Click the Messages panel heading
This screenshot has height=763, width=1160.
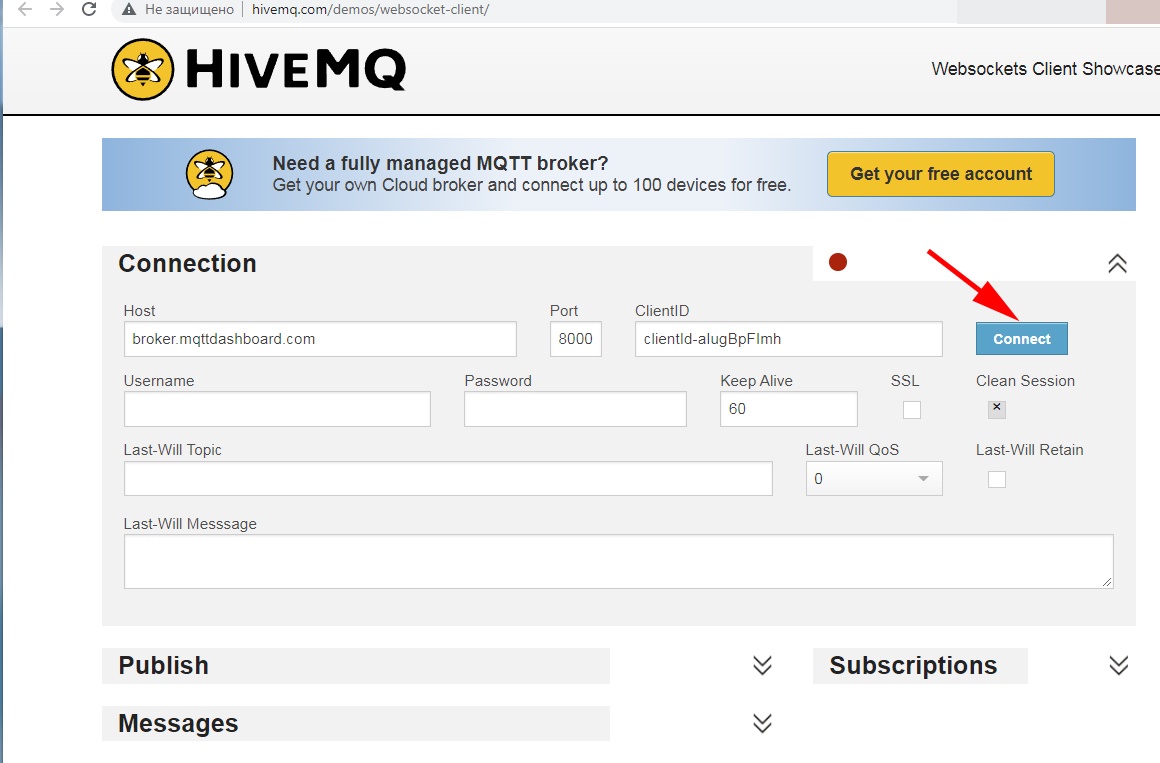click(178, 723)
